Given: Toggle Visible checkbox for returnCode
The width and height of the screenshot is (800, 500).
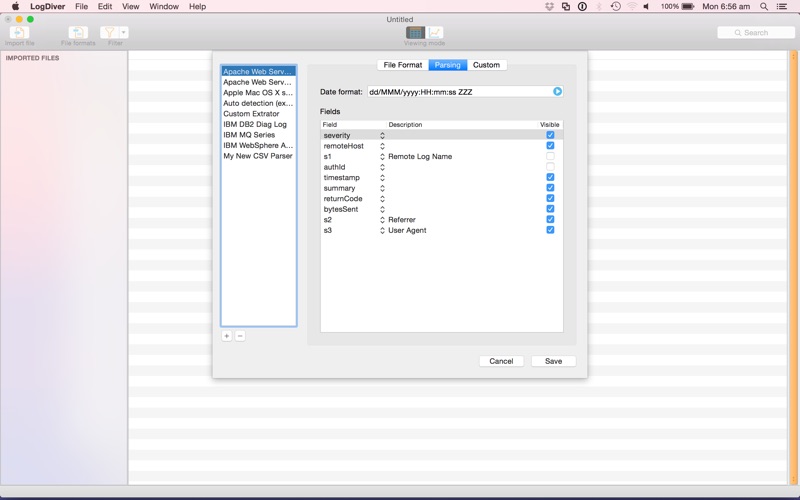Looking at the screenshot, I should (x=550, y=198).
